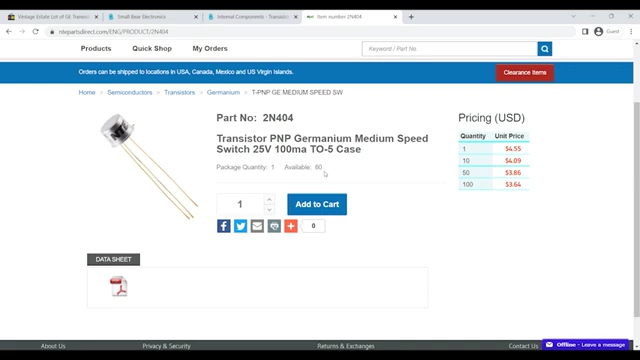Open the browser three-dot menu
The width and height of the screenshot is (640, 360).
tap(631, 31)
